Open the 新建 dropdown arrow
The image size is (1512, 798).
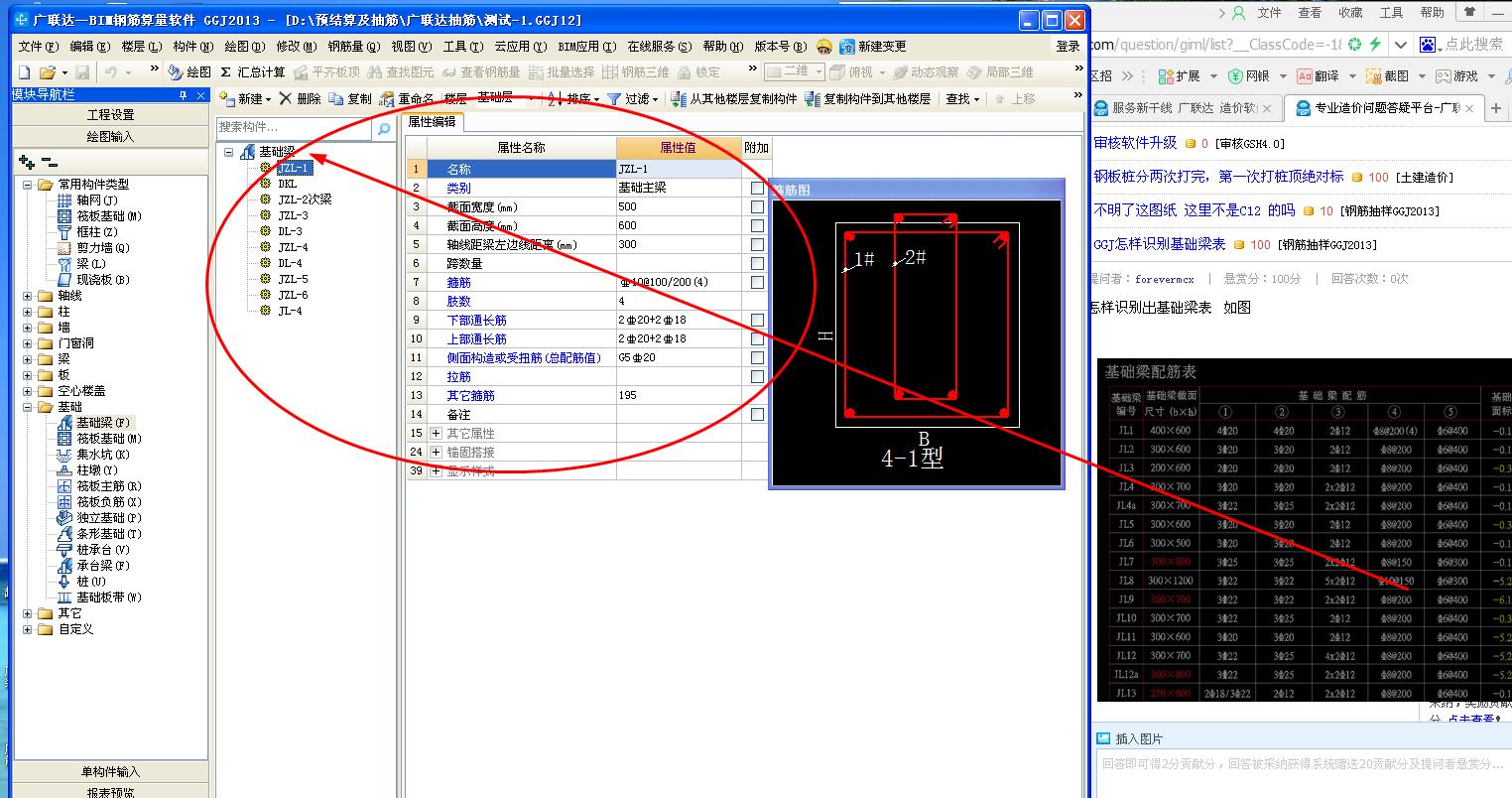tap(268, 99)
